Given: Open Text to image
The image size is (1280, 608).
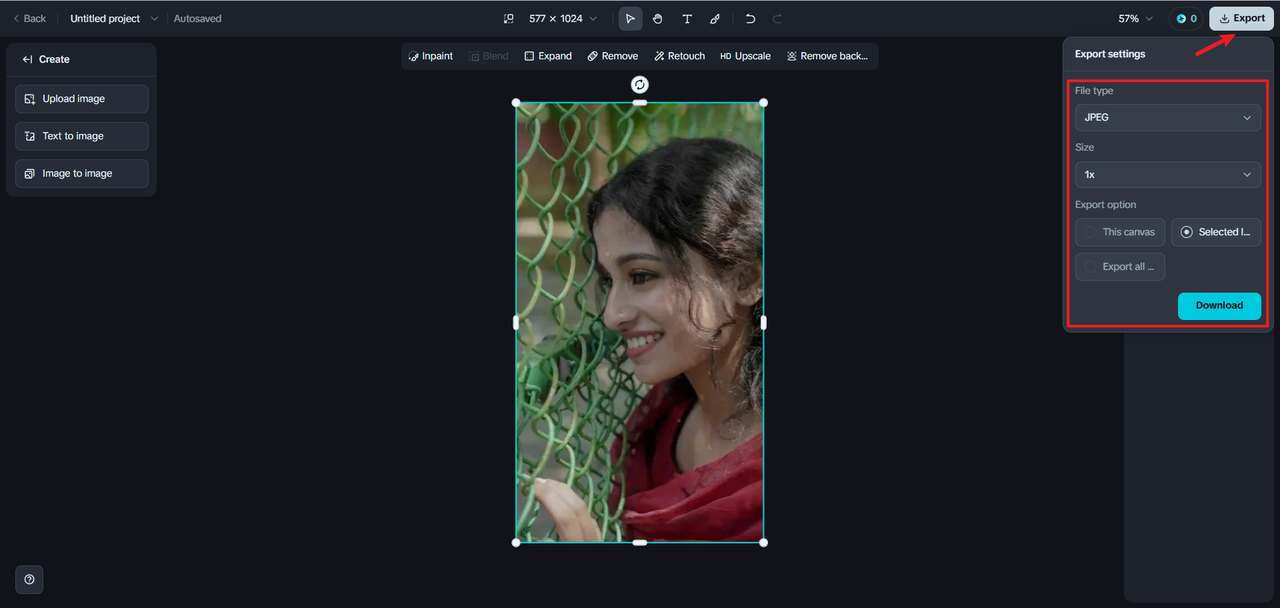Looking at the screenshot, I should (x=82, y=136).
